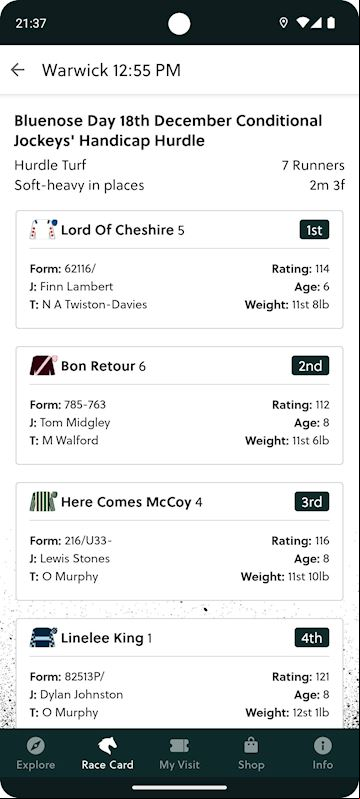Tap the 3rd place badge
Viewport: 360px width, 799px height.
point(312,501)
